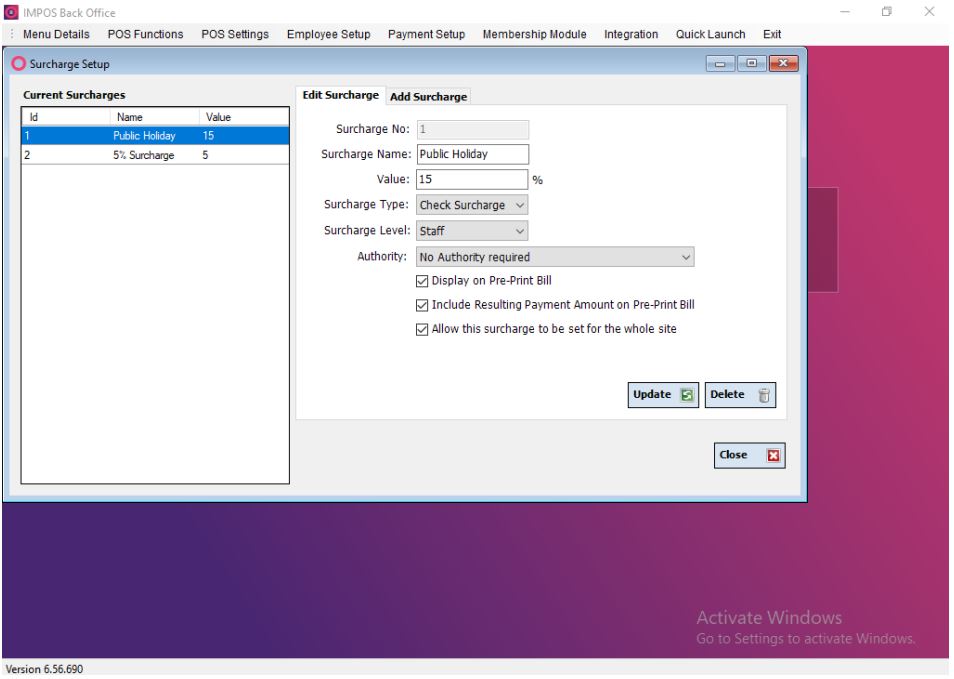
Task: Expand the Surcharge Level dropdown
Action: click(519, 231)
